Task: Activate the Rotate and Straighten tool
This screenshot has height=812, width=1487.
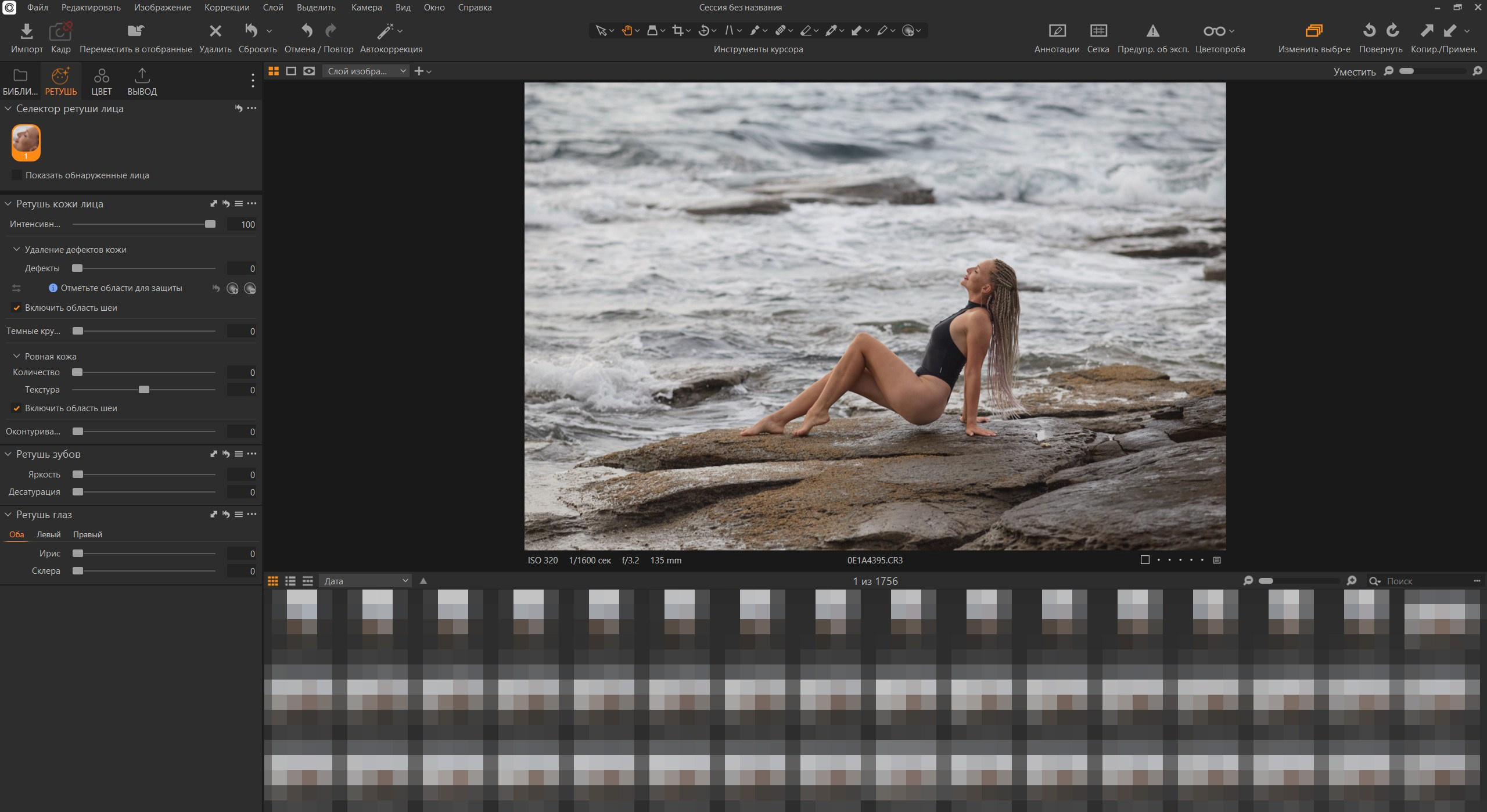Action: [x=703, y=30]
